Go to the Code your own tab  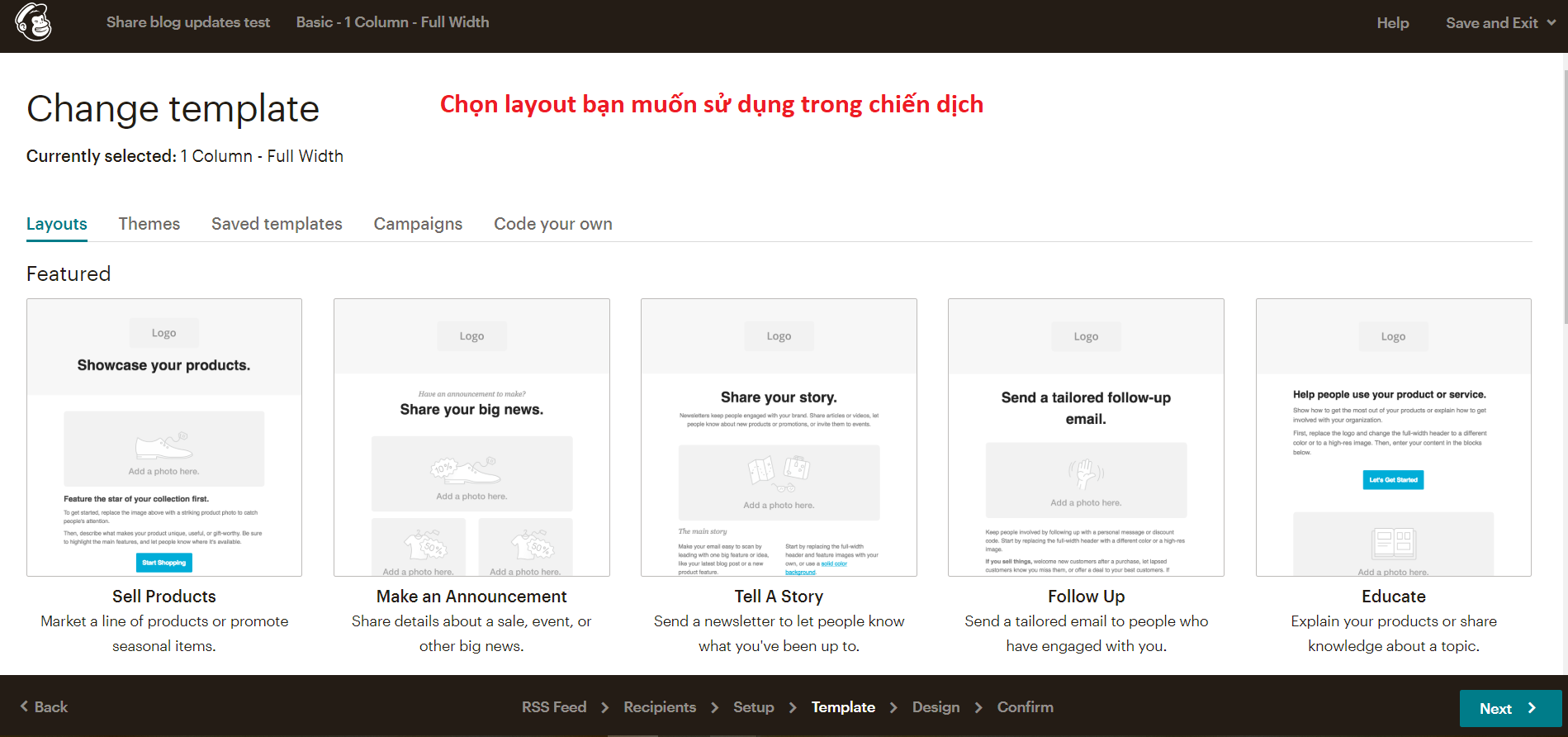pyautogui.click(x=552, y=224)
